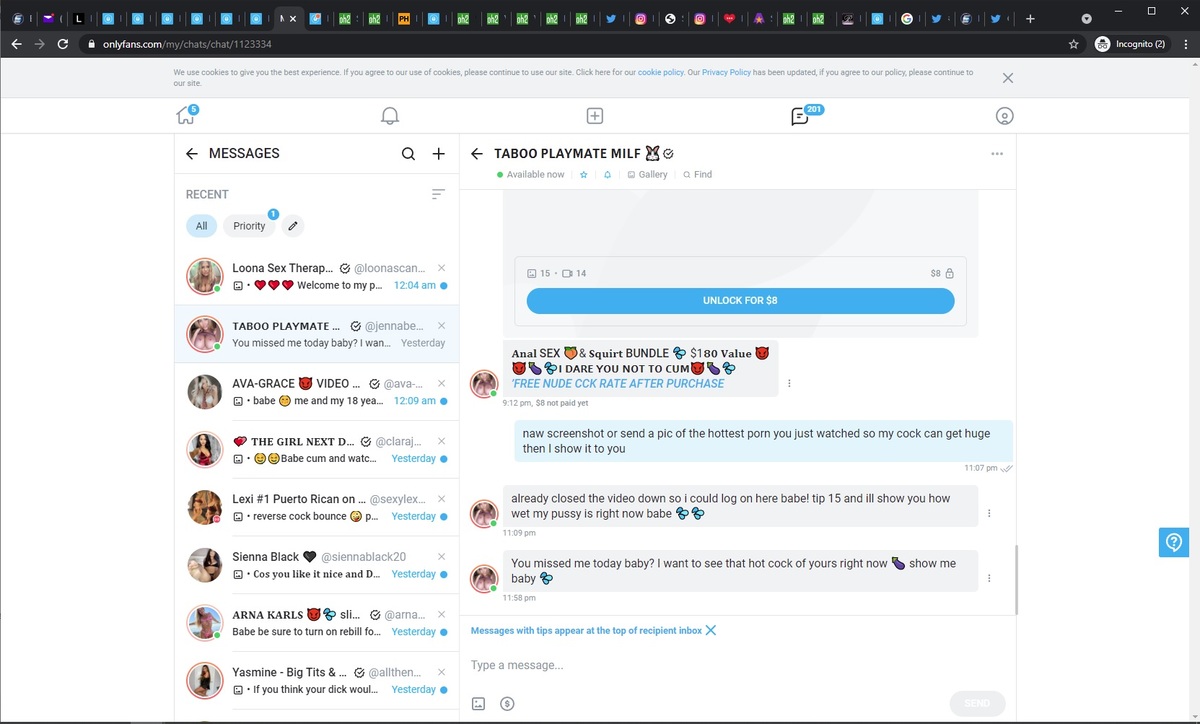
Task: Open options menu for the 11:09 pm message
Action: [989, 514]
